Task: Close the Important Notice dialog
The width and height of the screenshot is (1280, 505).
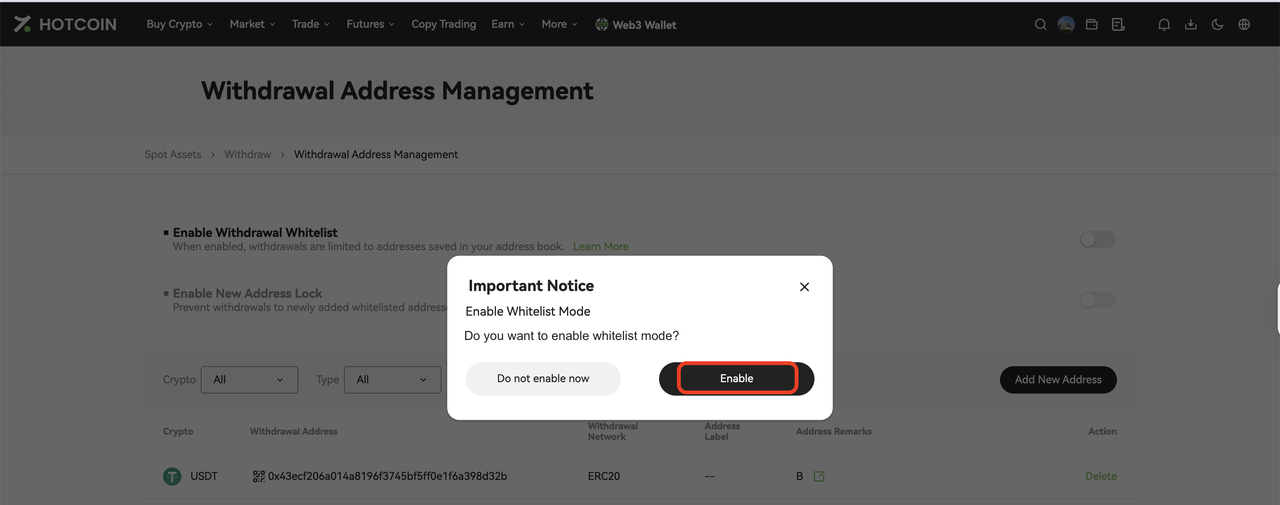Action: pyautogui.click(x=804, y=287)
